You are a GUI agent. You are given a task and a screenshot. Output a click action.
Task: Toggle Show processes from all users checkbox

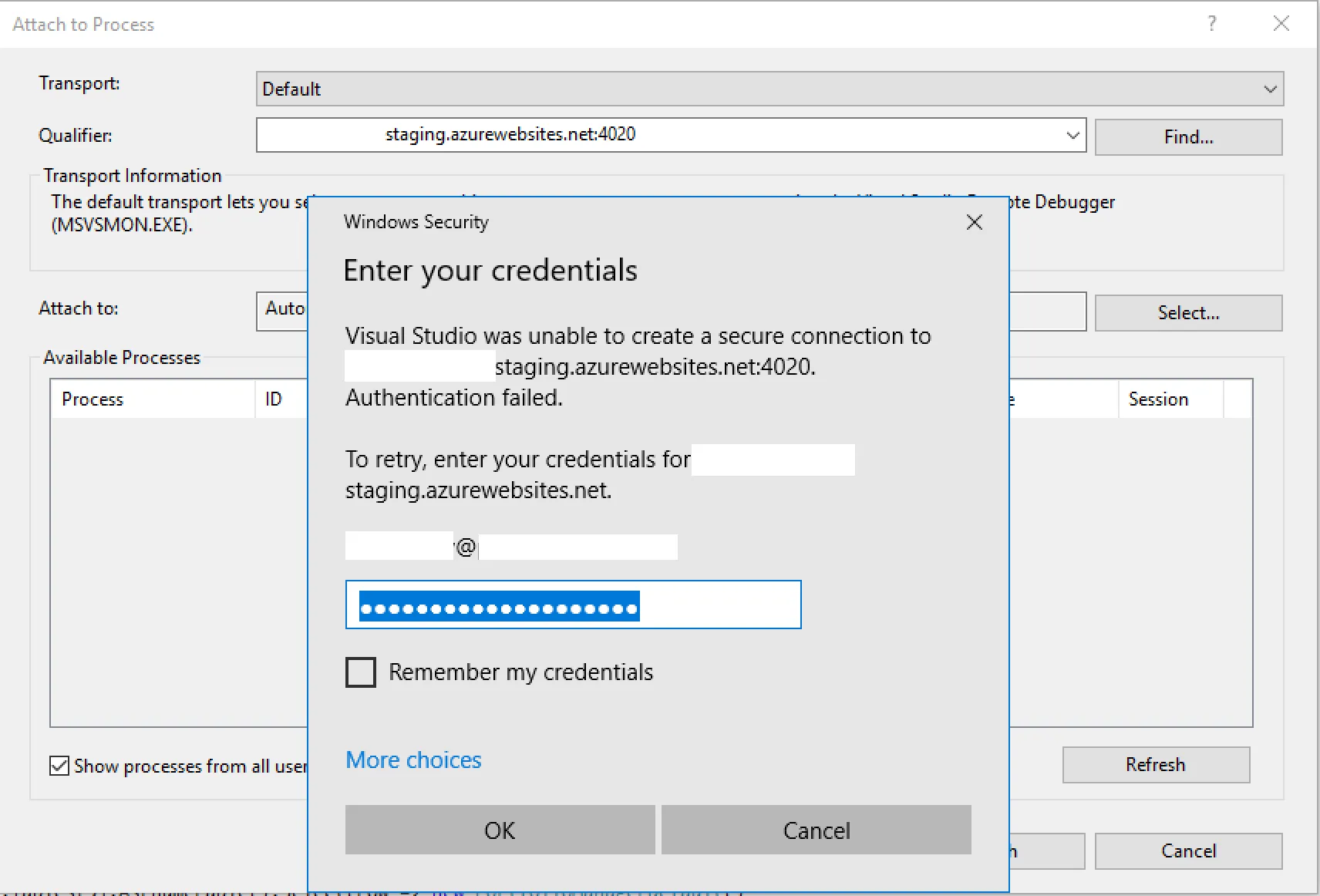[x=59, y=766]
